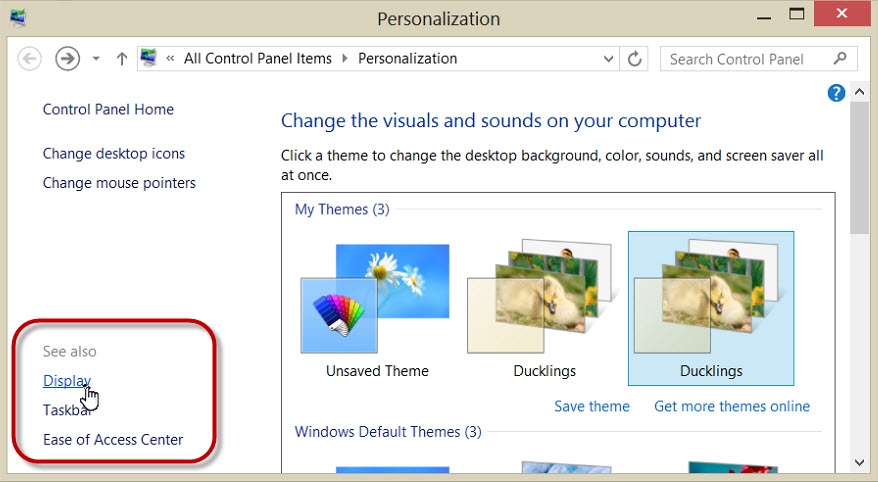Click in the Search Control Panel field

(745, 59)
